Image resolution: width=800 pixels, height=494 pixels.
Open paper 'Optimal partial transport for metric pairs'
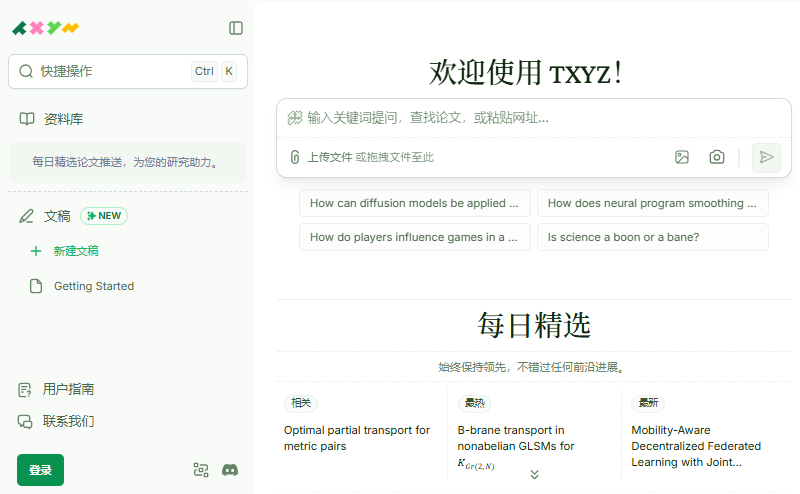coord(357,438)
